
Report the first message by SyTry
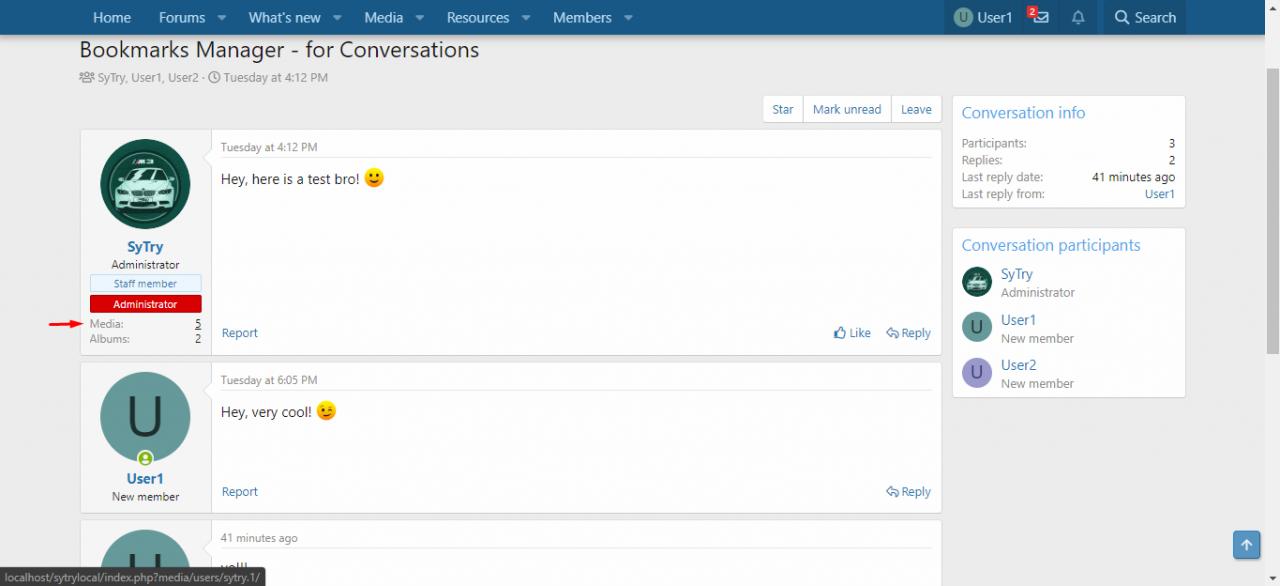(x=240, y=333)
